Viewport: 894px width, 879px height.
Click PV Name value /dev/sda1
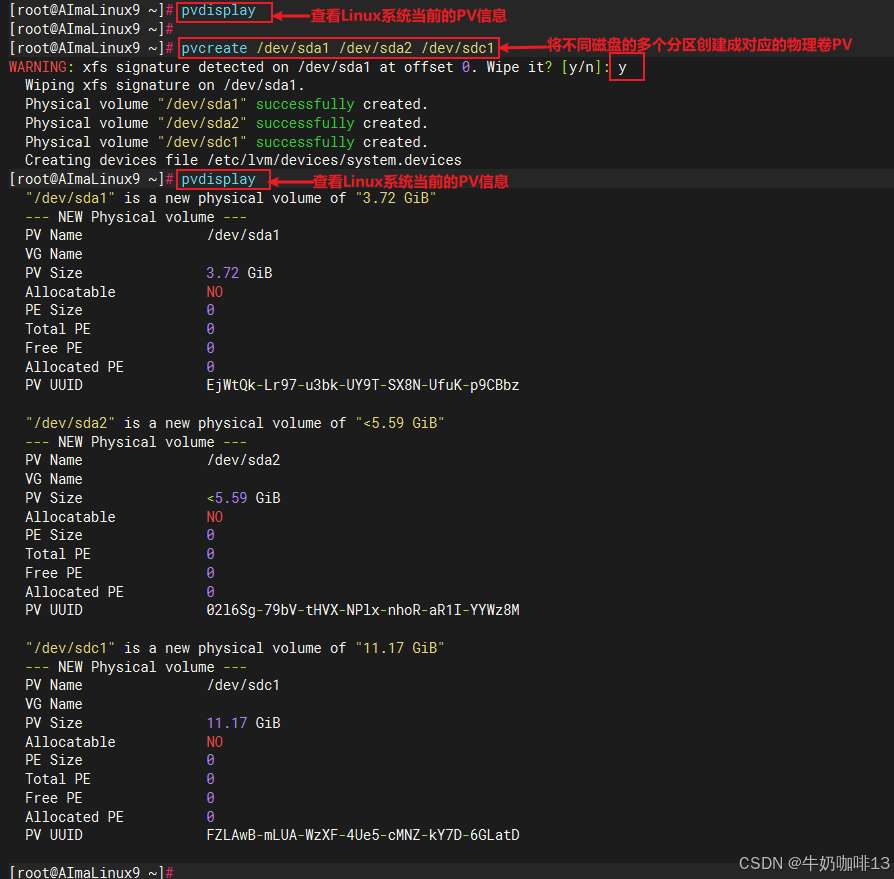[x=243, y=235]
